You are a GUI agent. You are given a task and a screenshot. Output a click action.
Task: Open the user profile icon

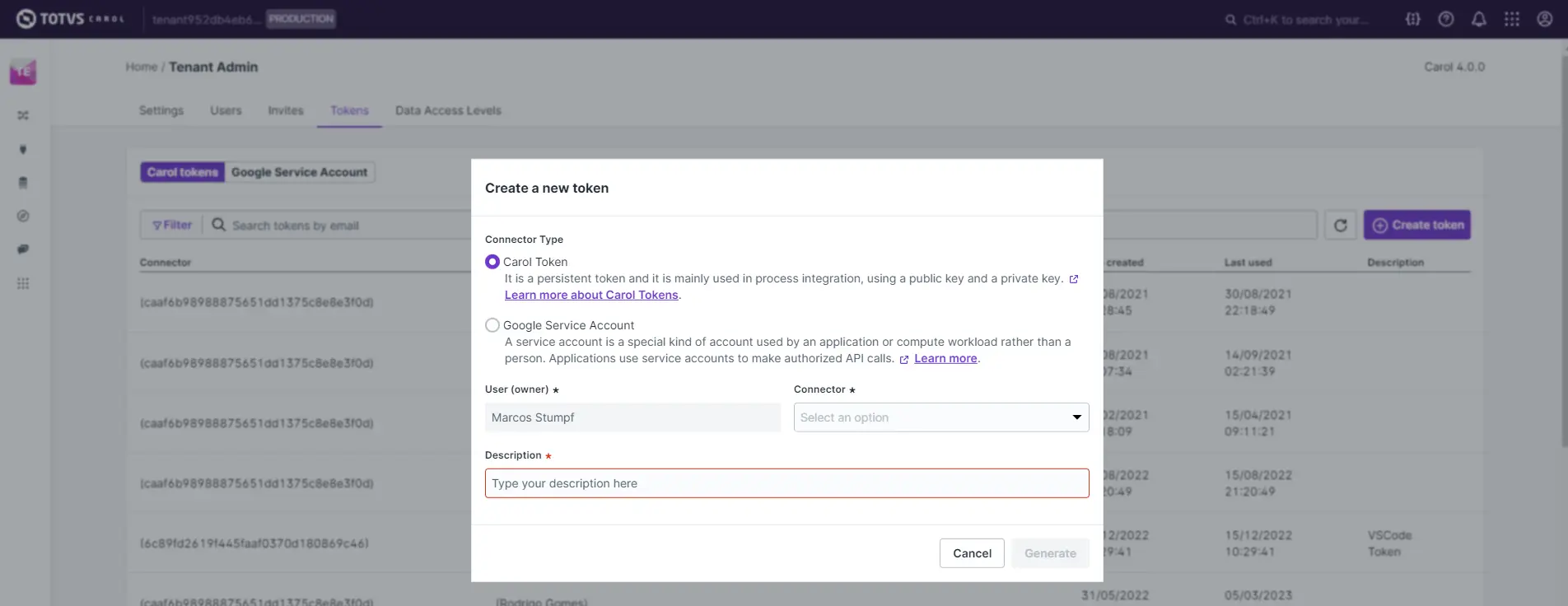[x=1544, y=19]
